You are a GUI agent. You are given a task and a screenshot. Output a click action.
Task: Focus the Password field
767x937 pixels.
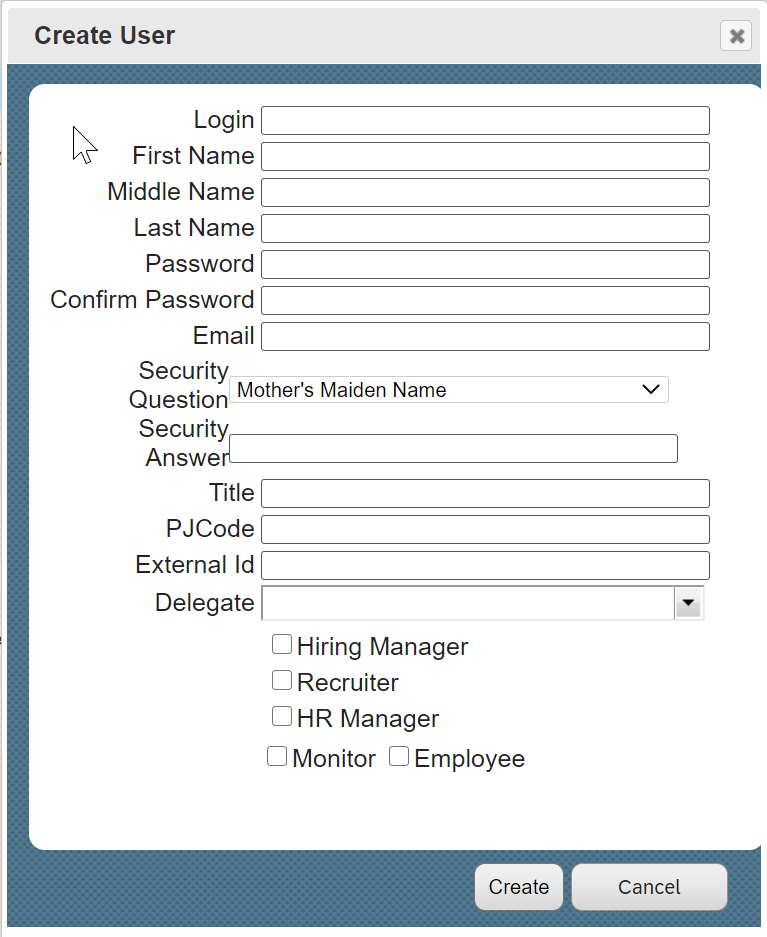[x=486, y=265]
